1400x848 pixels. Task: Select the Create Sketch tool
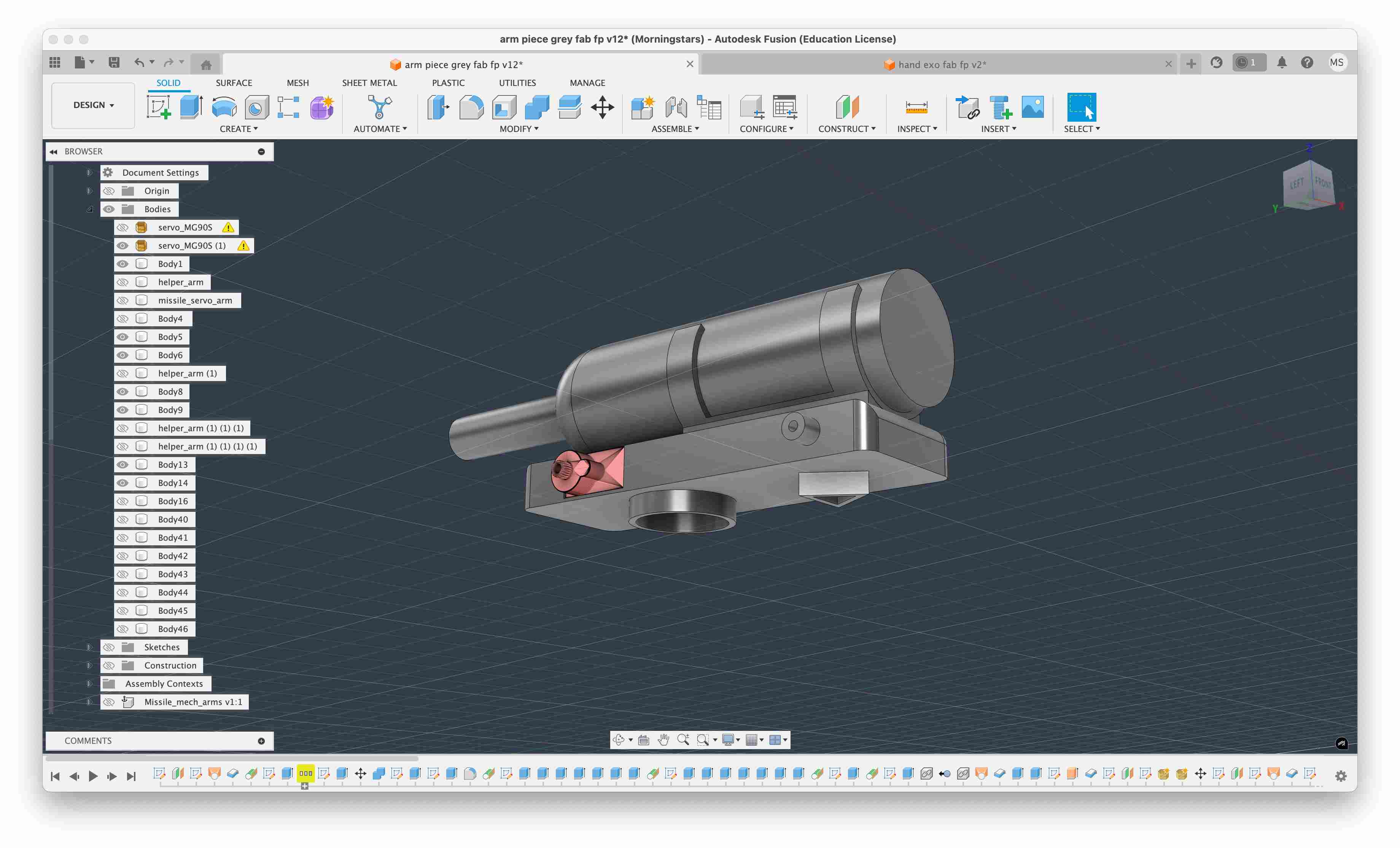click(x=159, y=107)
